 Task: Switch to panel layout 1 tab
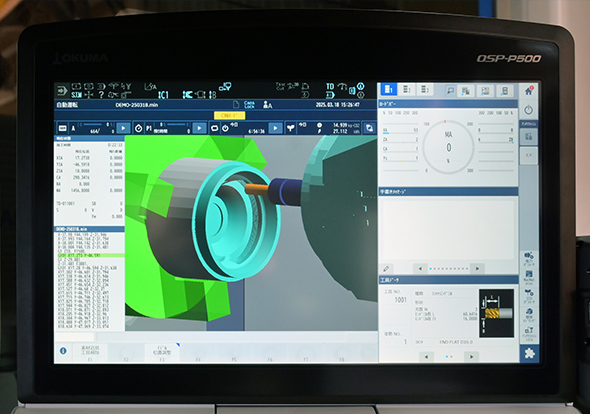click(x=388, y=90)
